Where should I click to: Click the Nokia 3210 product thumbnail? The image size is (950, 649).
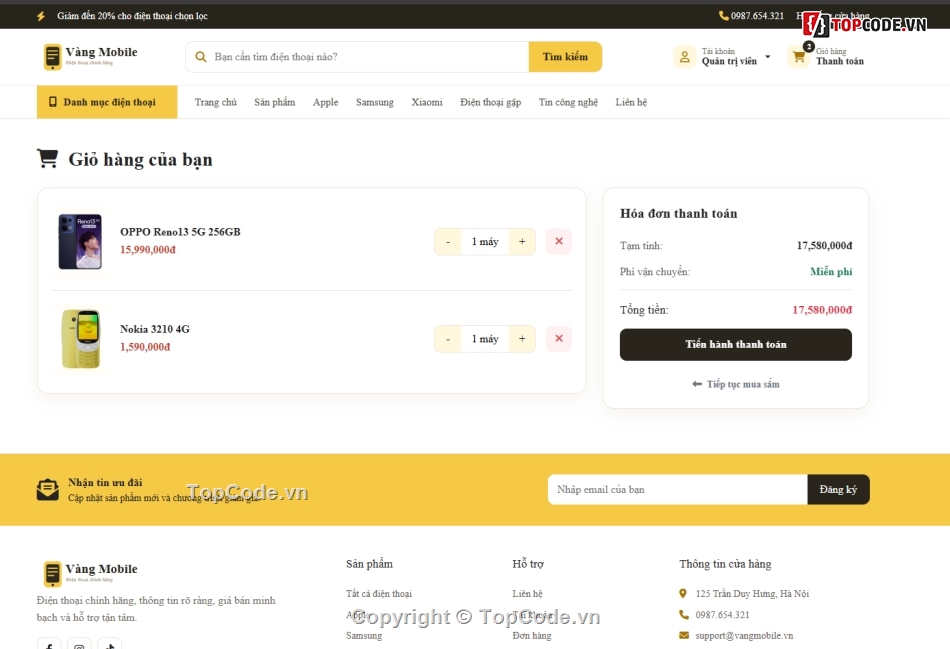80,339
